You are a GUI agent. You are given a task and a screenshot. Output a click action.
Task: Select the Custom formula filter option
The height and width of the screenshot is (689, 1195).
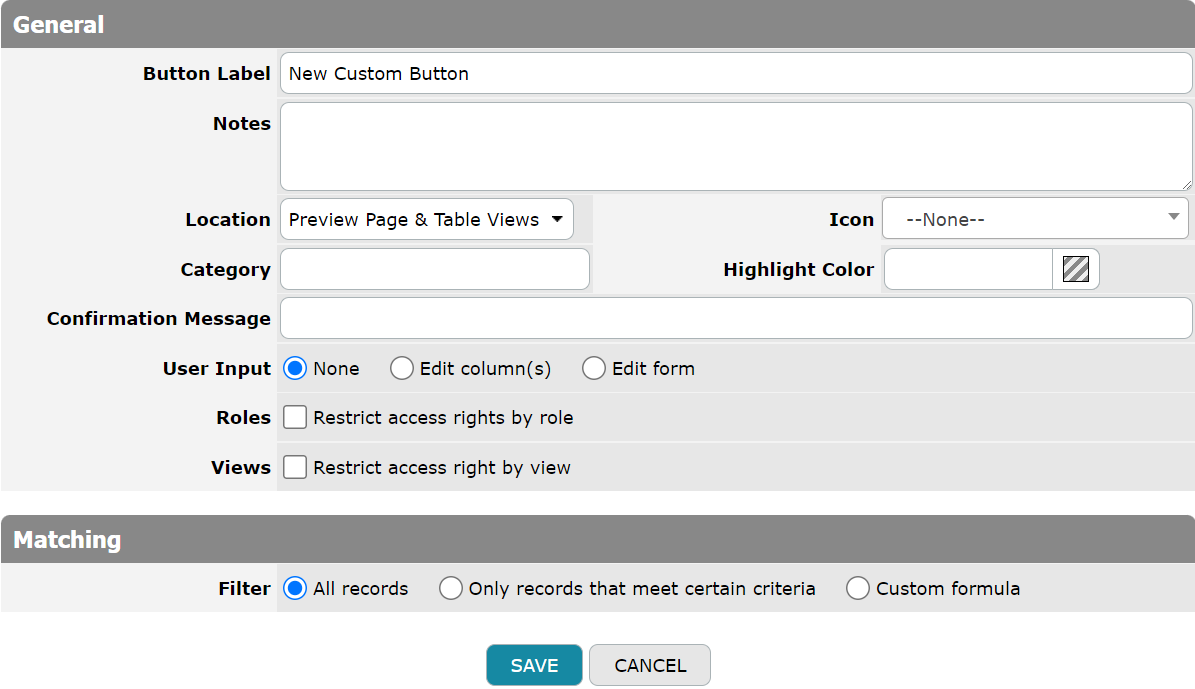(x=858, y=589)
